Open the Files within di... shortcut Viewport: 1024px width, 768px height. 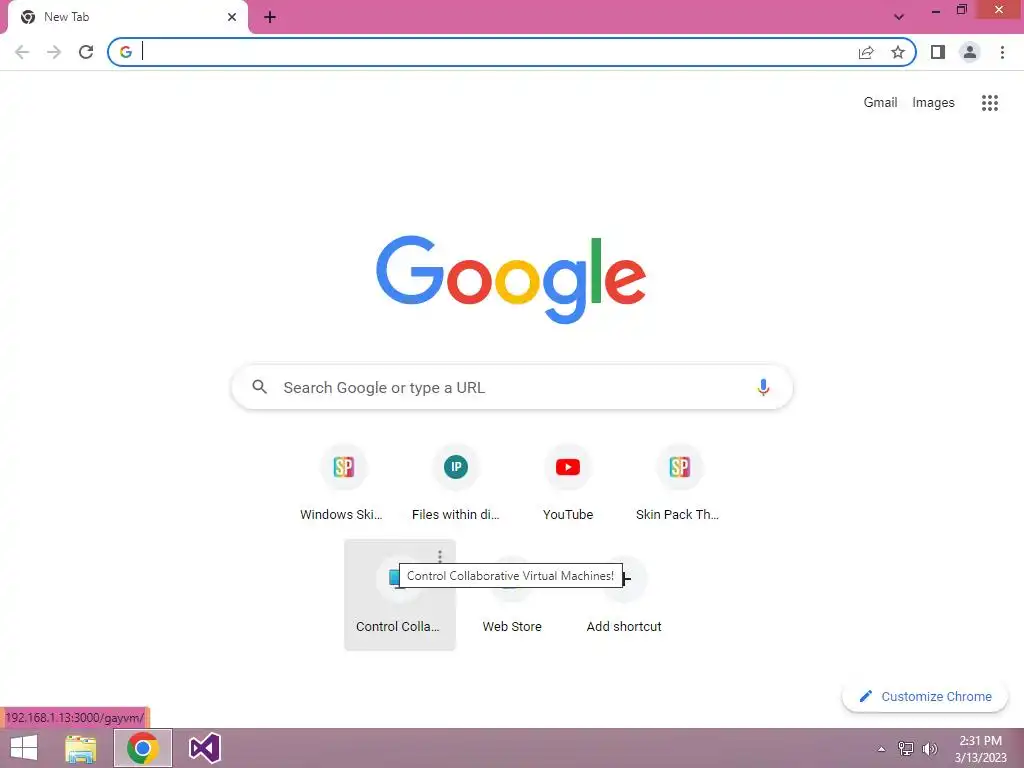(456, 484)
